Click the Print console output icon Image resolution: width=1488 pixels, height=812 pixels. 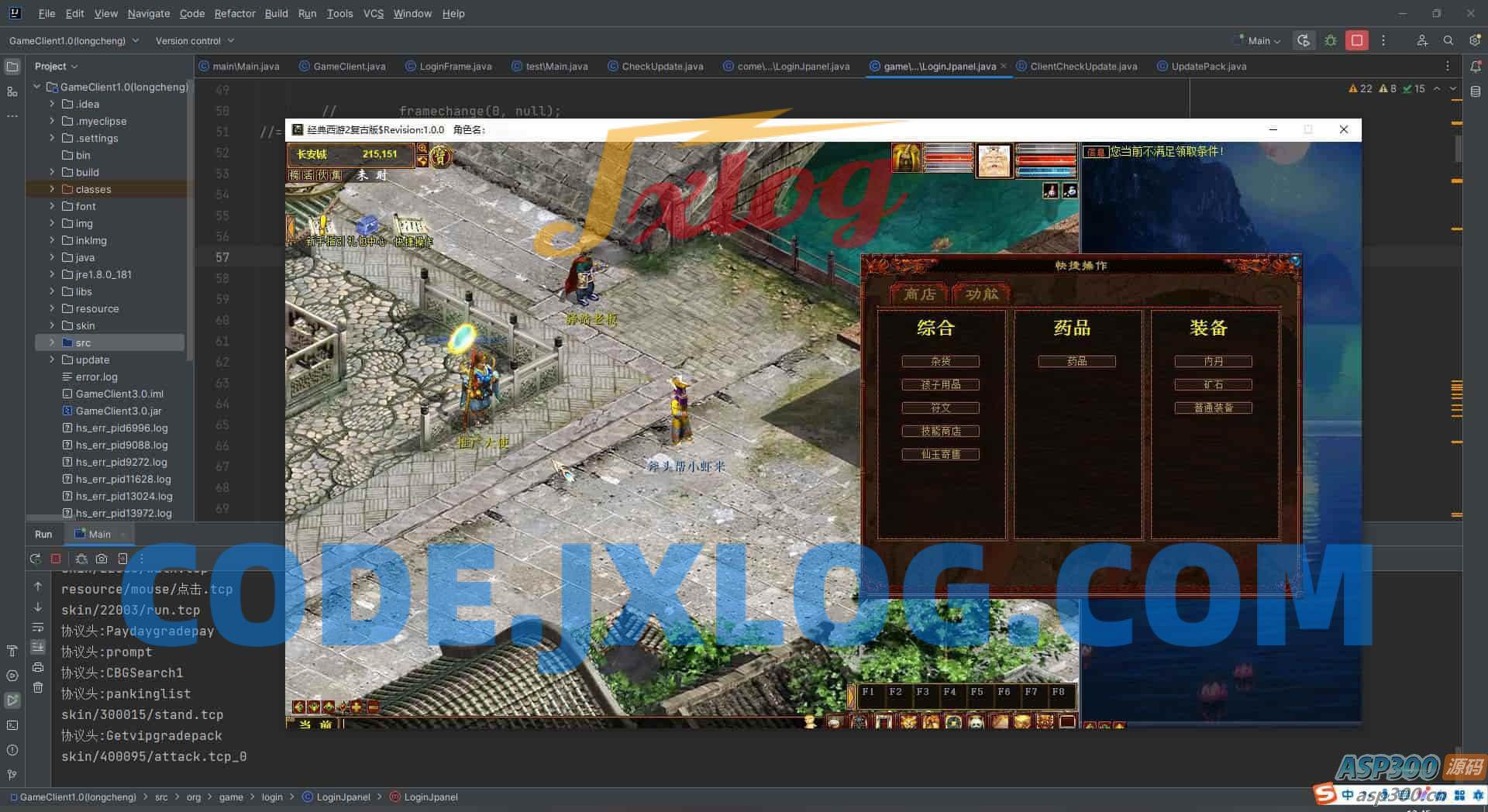click(38, 667)
